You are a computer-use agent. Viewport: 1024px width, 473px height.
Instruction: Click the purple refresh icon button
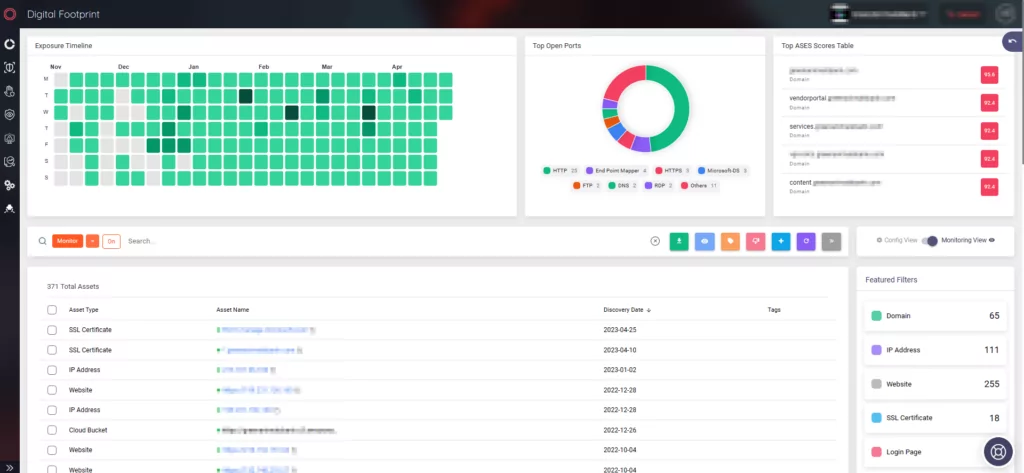pyautogui.click(x=807, y=241)
